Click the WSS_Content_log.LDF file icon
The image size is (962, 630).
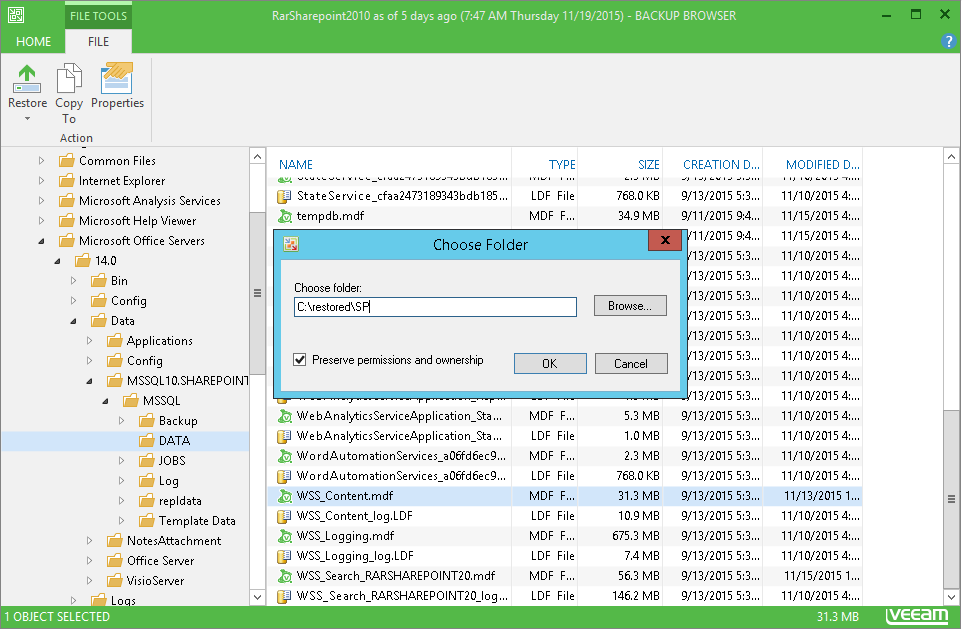tap(284, 516)
